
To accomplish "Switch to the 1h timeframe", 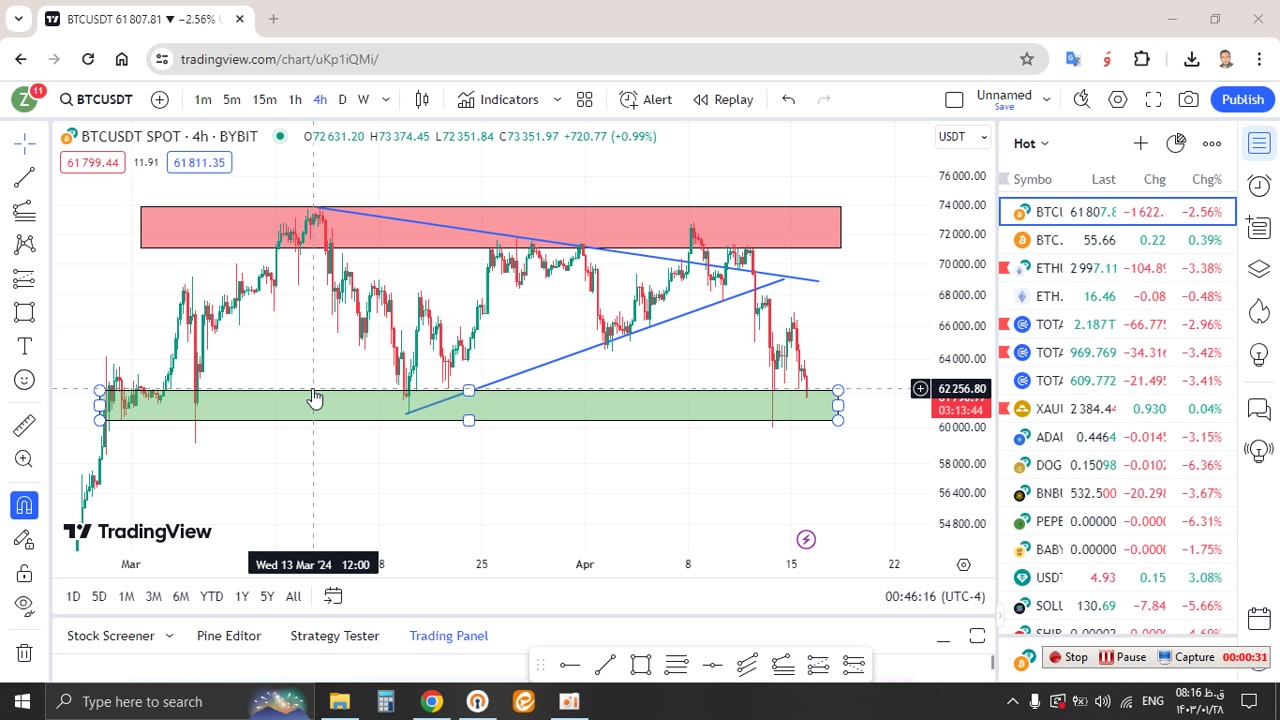I will point(295,99).
